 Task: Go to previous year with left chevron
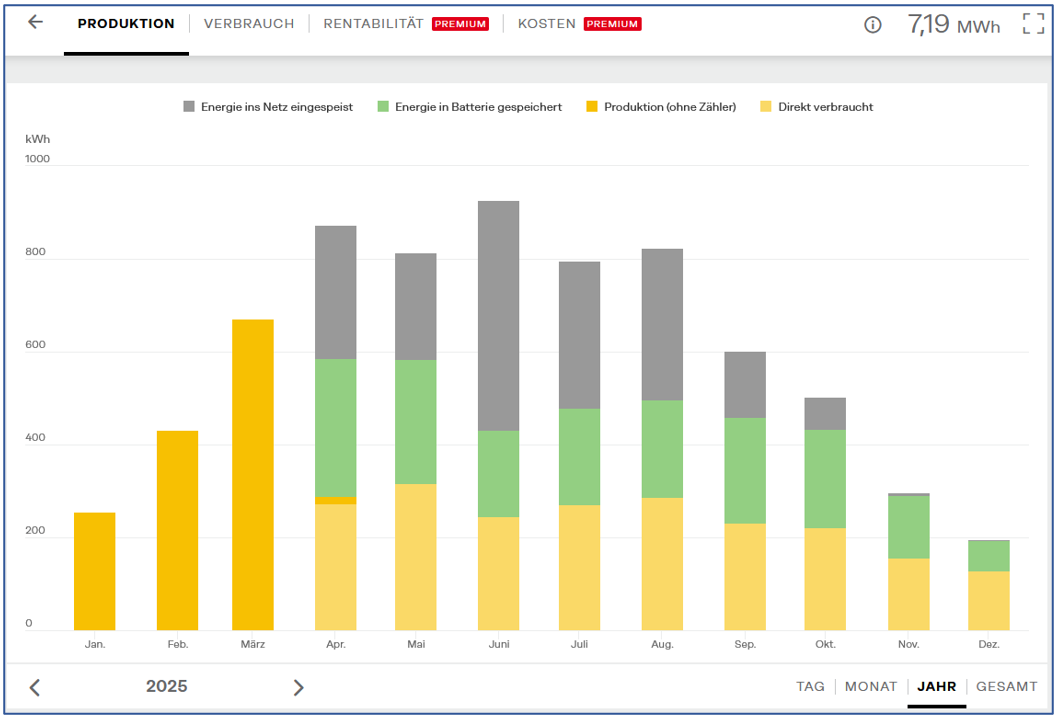(x=35, y=687)
